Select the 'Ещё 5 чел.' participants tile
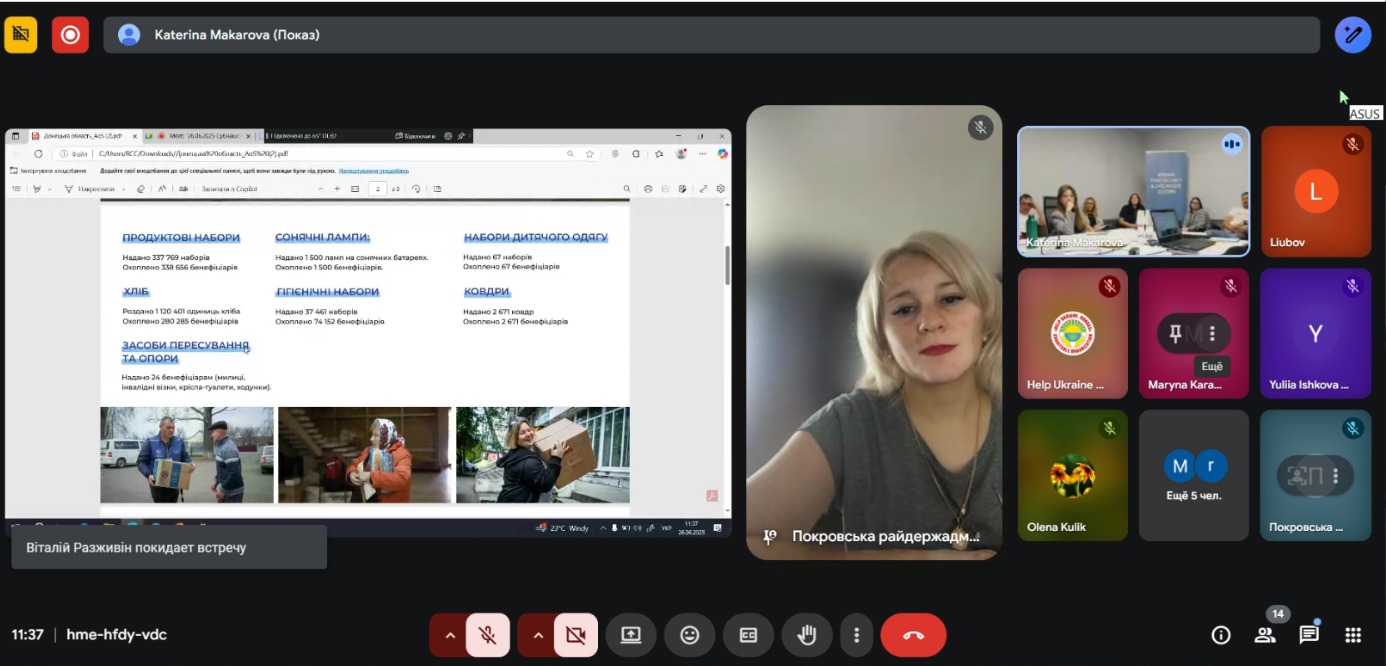This screenshot has height=666, width=1386. point(1194,475)
